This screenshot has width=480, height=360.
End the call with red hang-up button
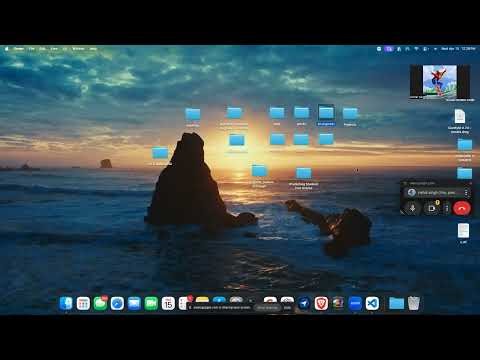point(462,209)
